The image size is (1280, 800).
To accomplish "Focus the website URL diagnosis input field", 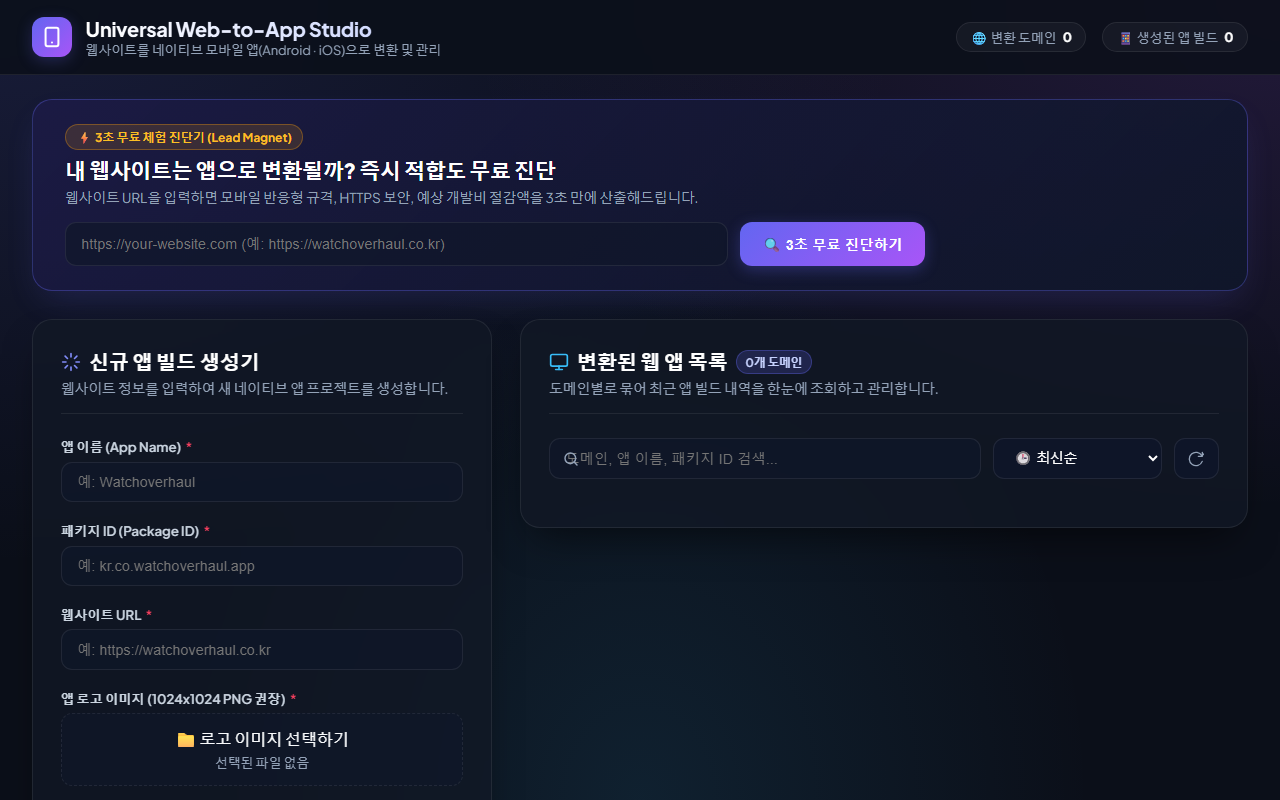I will point(396,244).
